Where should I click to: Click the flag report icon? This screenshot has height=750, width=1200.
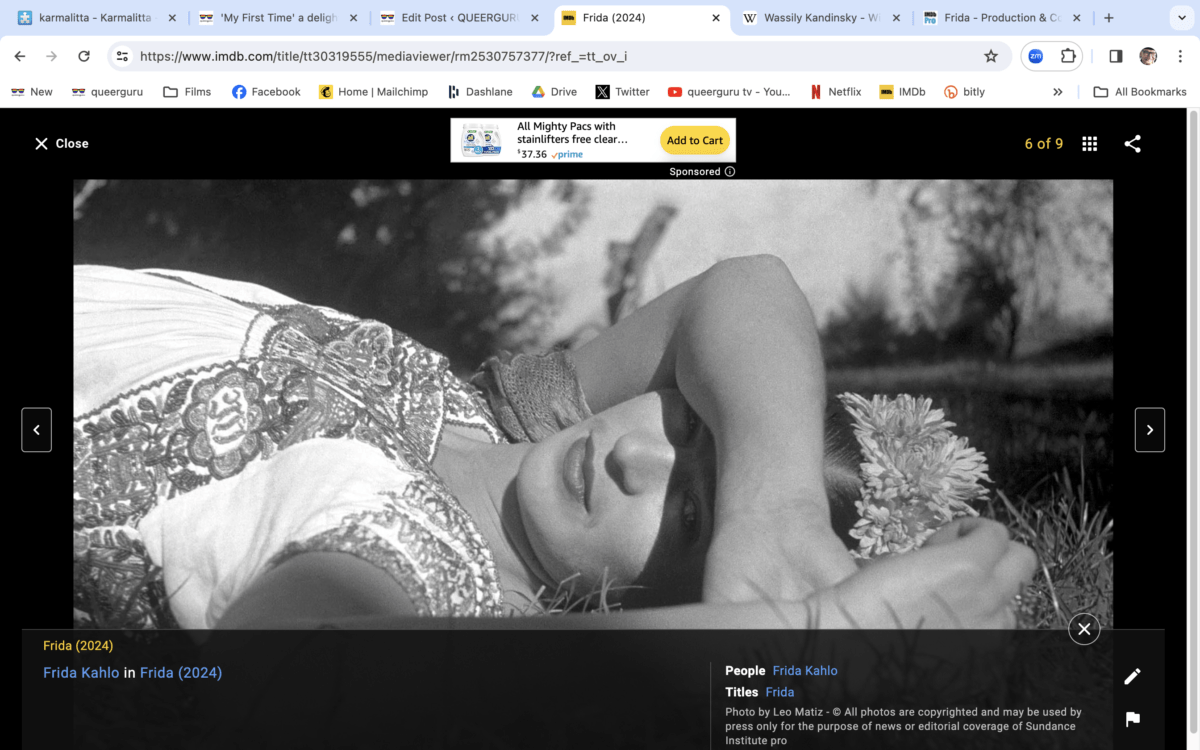(1132, 719)
